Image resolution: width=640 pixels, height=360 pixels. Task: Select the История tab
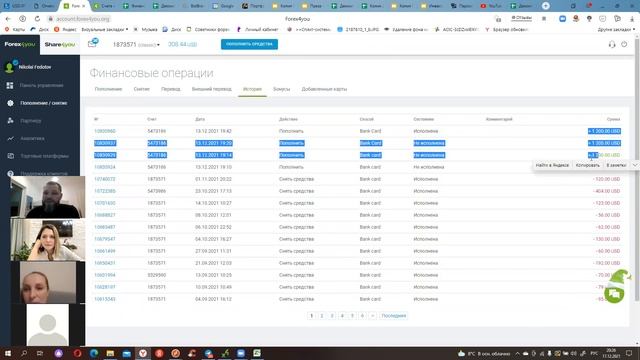coord(252,89)
